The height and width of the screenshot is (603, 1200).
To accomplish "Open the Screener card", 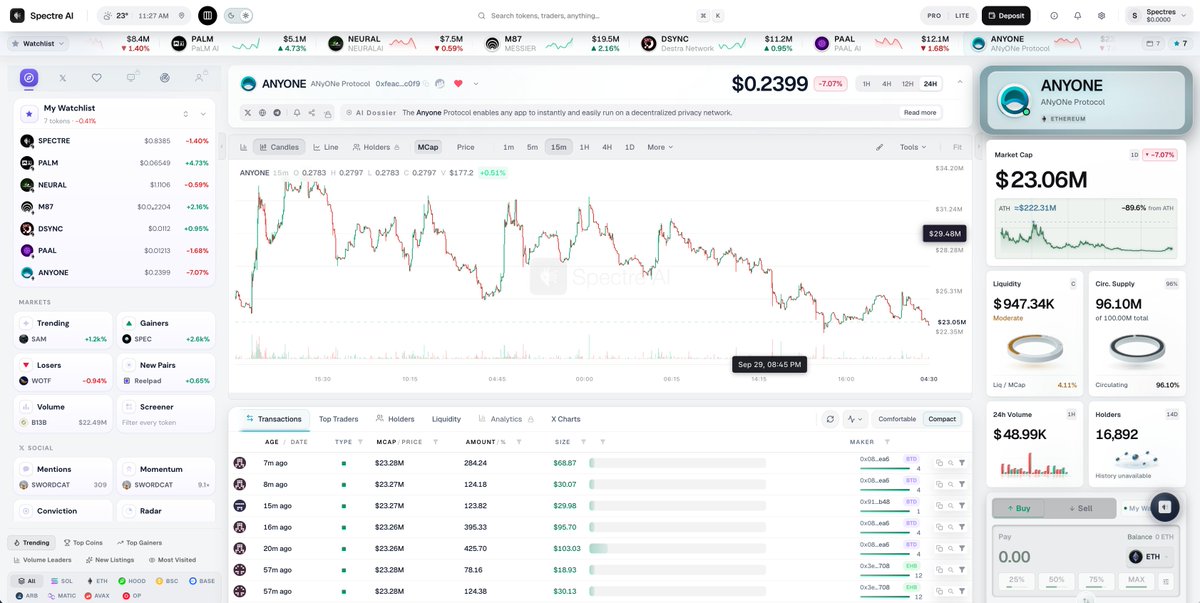I will [x=166, y=415].
